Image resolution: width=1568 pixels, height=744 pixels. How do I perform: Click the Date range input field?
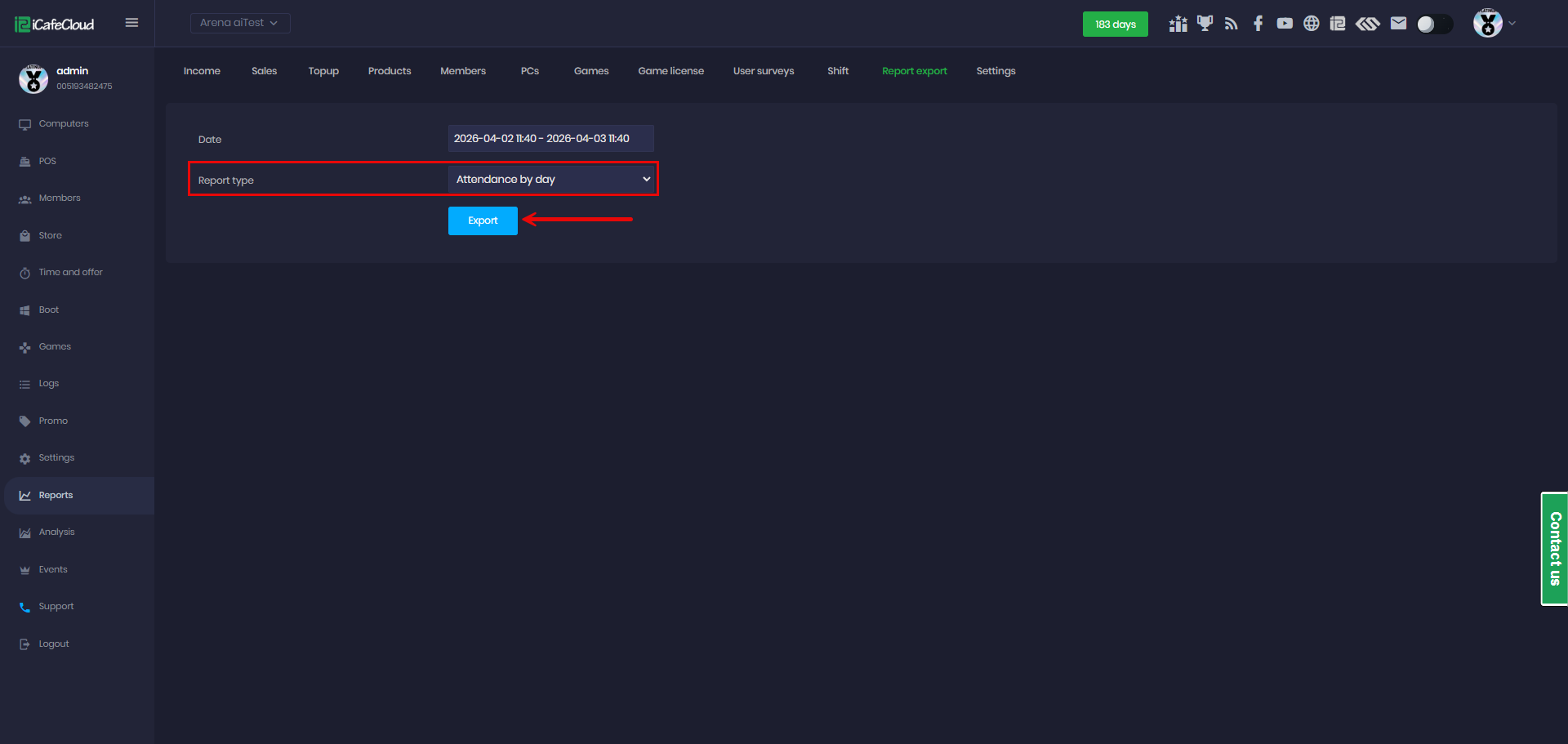tap(551, 139)
